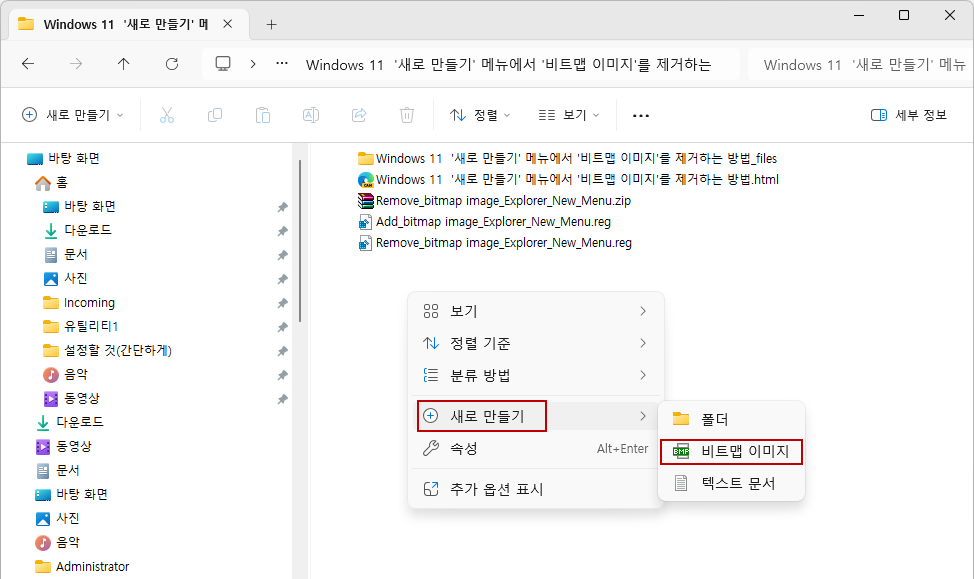Open pinned 다운로드 in navigation pane
Screen dimensions: 974x579
[78, 230]
